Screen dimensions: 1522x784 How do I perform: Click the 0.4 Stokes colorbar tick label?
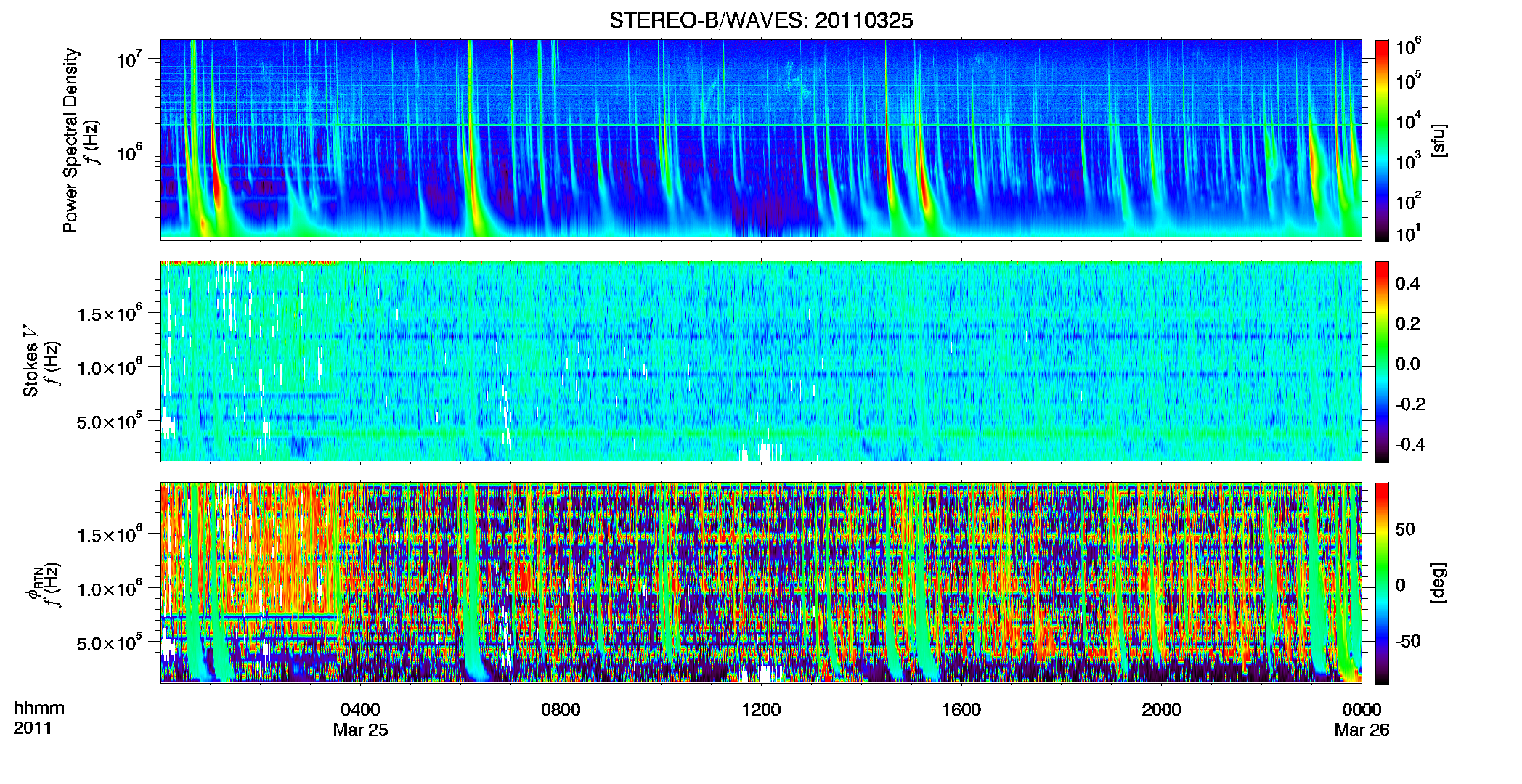pyautogui.click(x=1407, y=284)
